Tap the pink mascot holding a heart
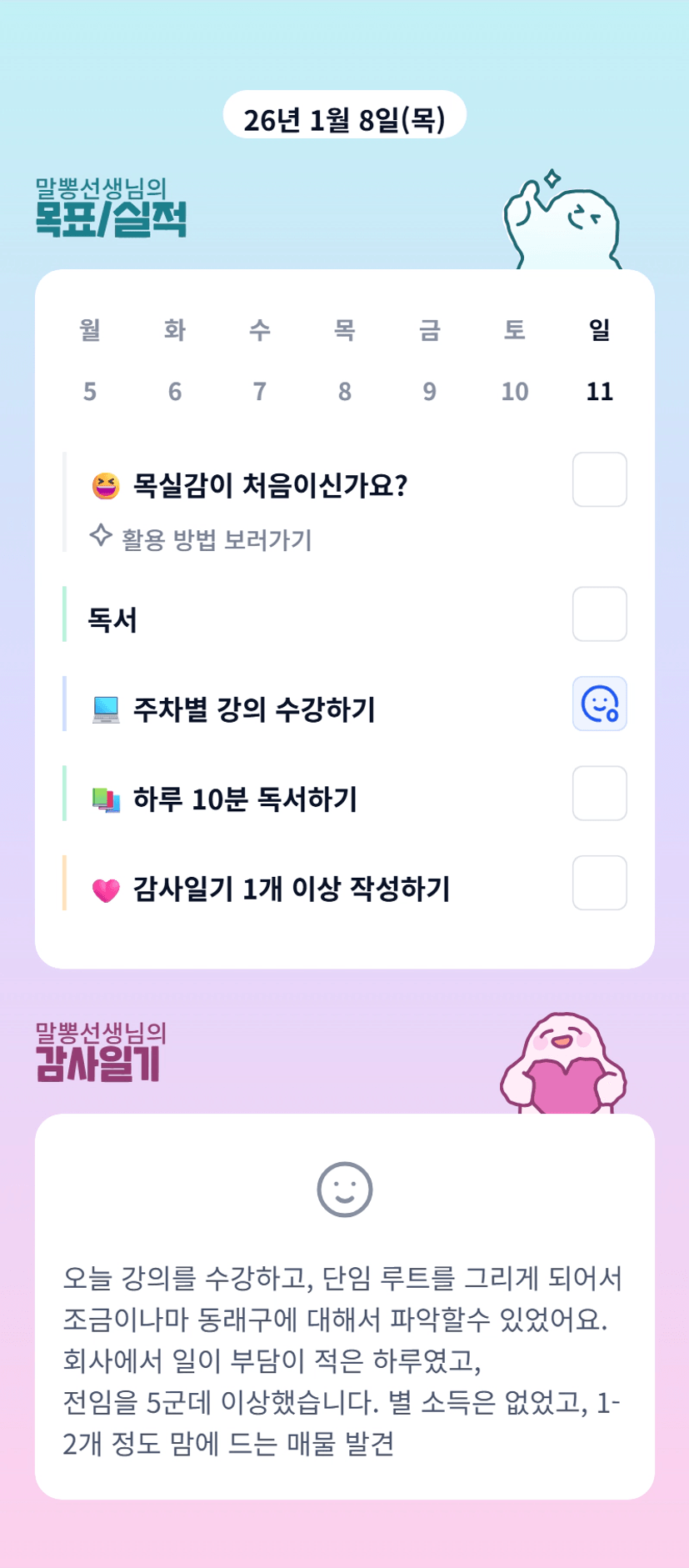Image resolution: width=689 pixels, height=1568 pixels. [x=563, y=1065]
